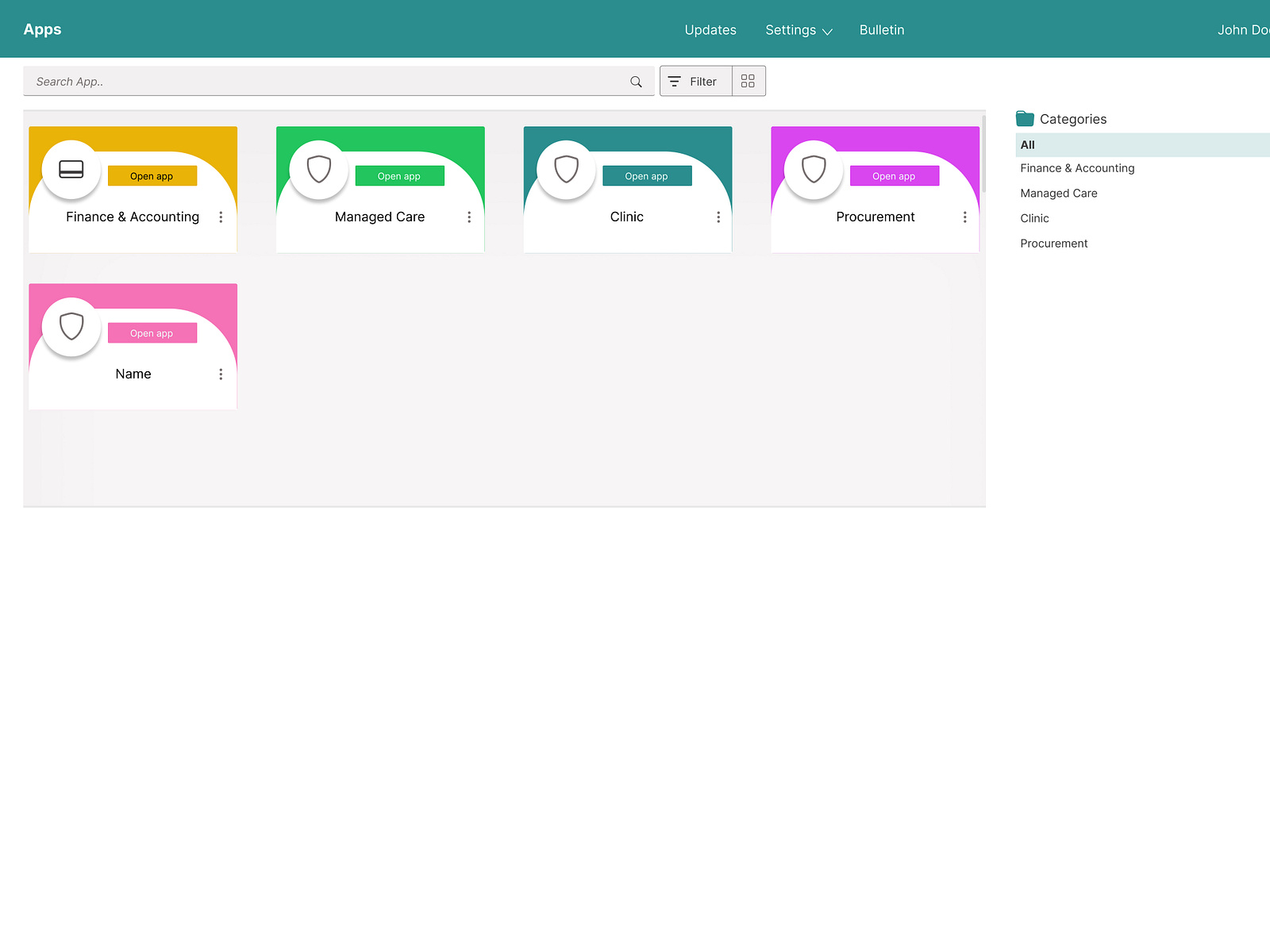Click the shield icon on Clinic app
Screen dimensions: 1270x952
[x=565, y=168]
